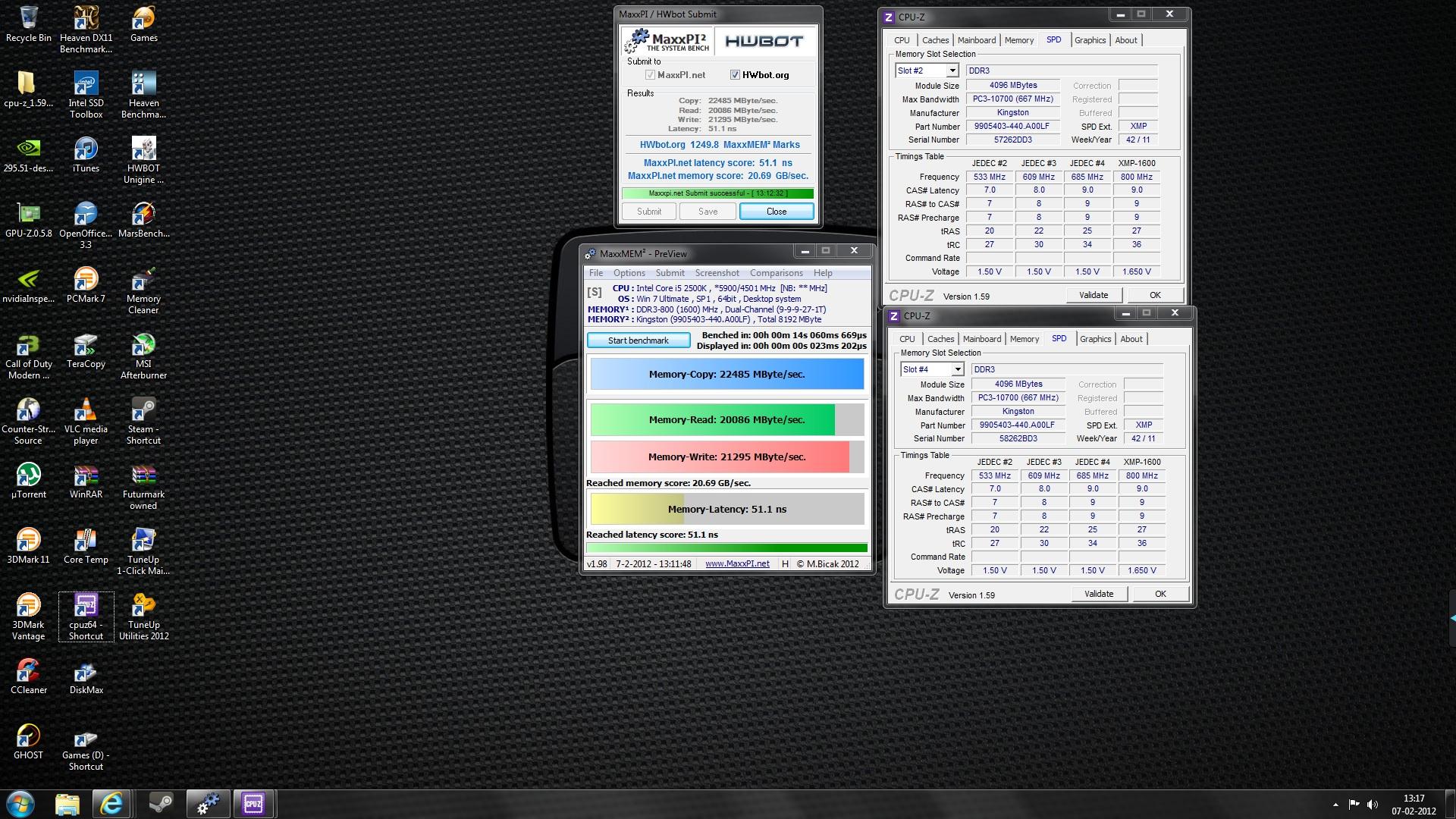Switch to Mainboard tab in top CPU-Z
Screen dimensions: 1456x819
pyautogui.click(x=976, y=40)
